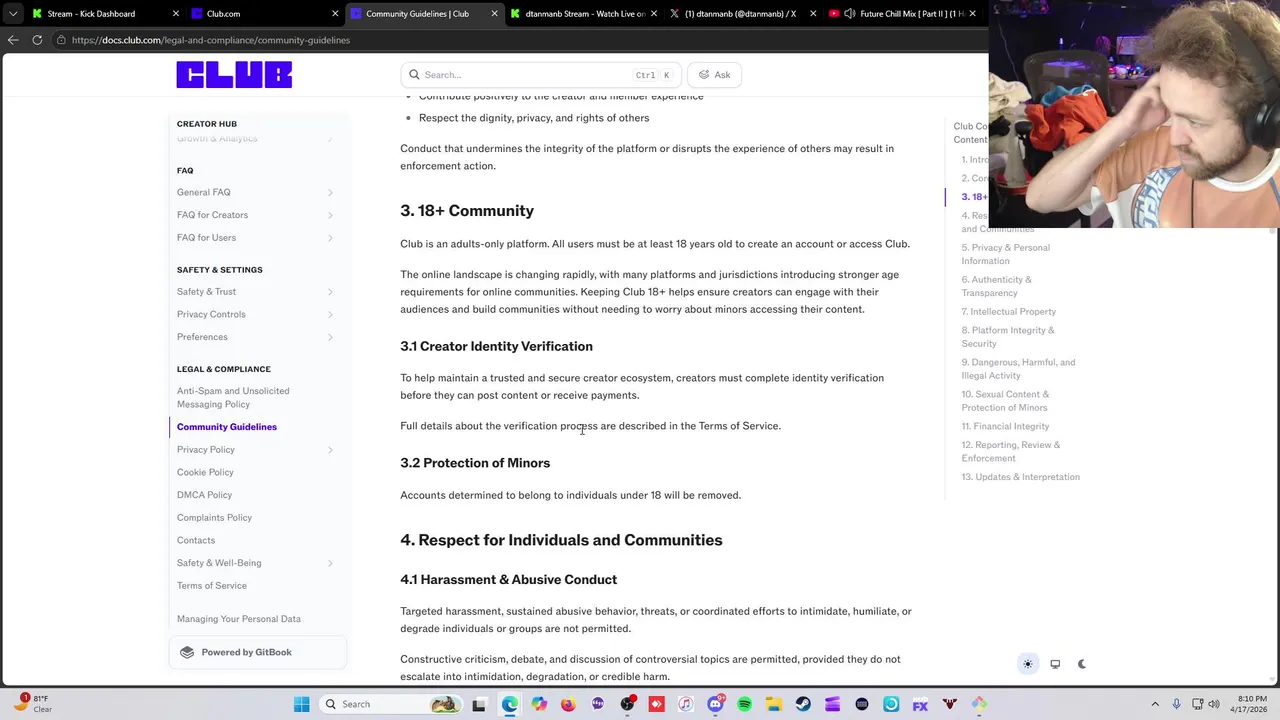Jump to 13. Updates & Interpretation
Viewport: 1280px width, 720px height.
[x=1021, y=477]
